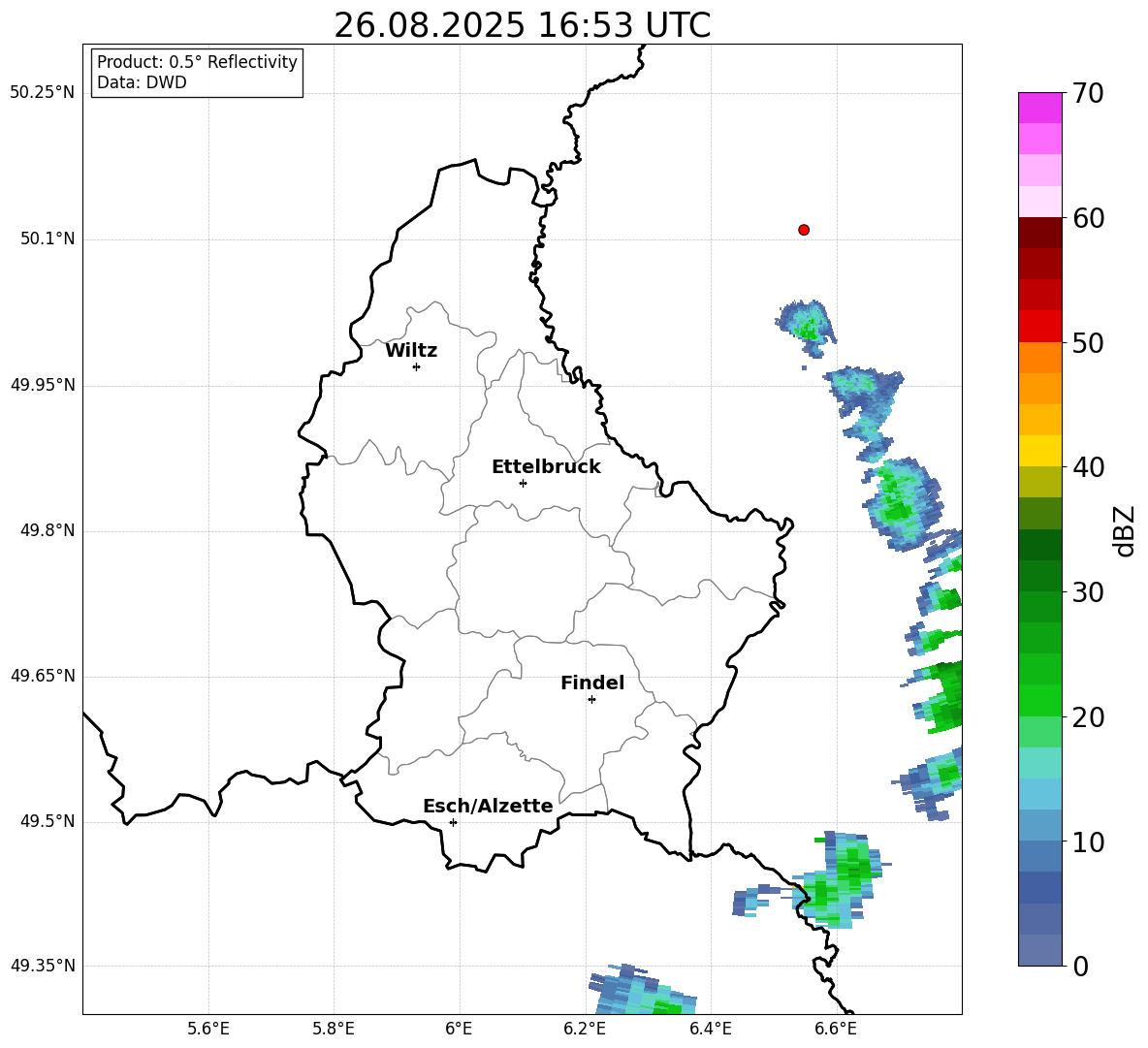
Task: Click the bright red colorbar segment just above 50
Action: tap(1039, 326)
